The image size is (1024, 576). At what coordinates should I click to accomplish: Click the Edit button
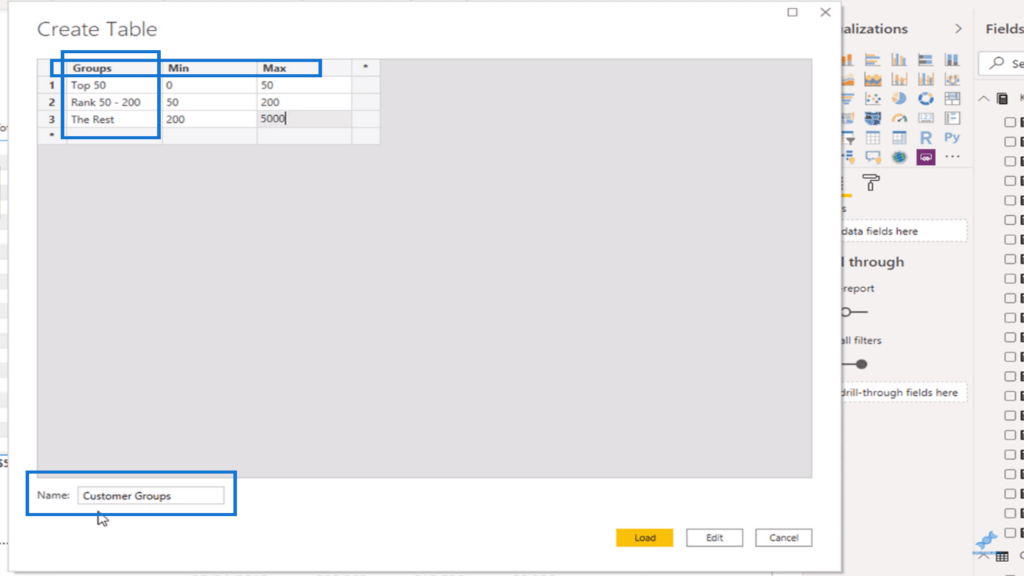click(x=714, y=537)
